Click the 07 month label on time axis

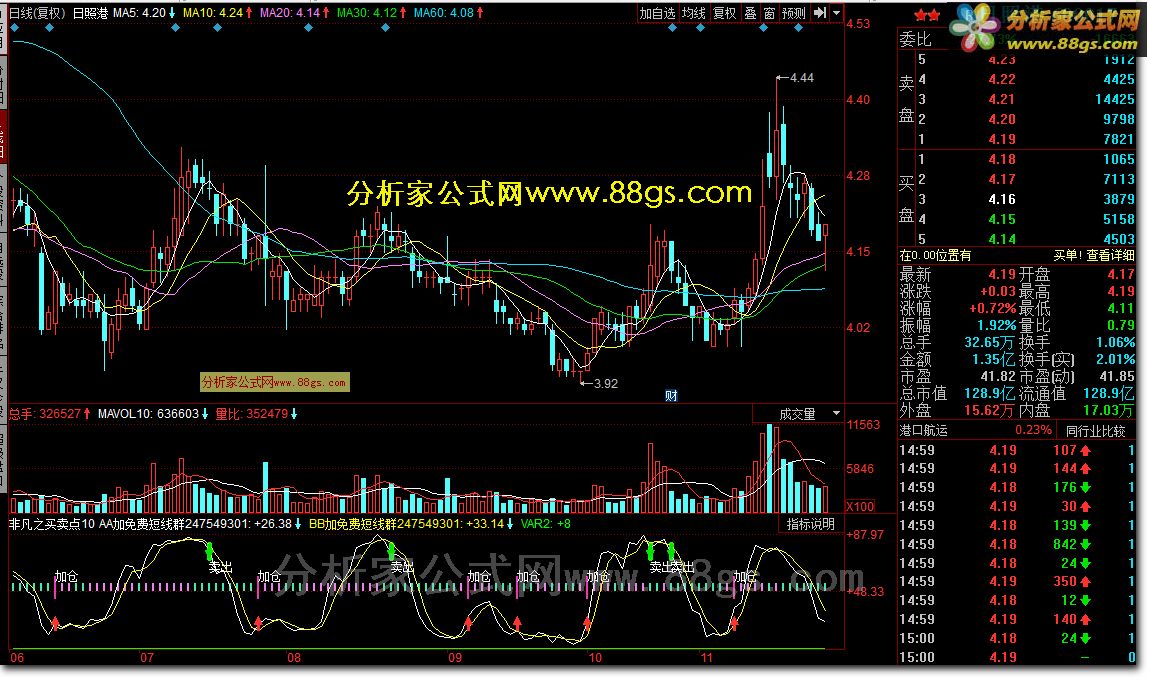click(147, 657)
